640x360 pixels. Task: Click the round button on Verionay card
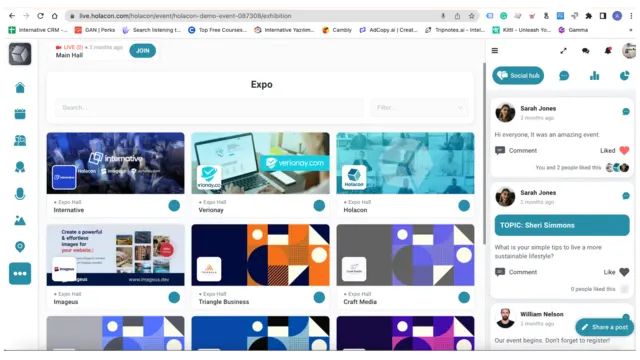click(x=319, y=206)
